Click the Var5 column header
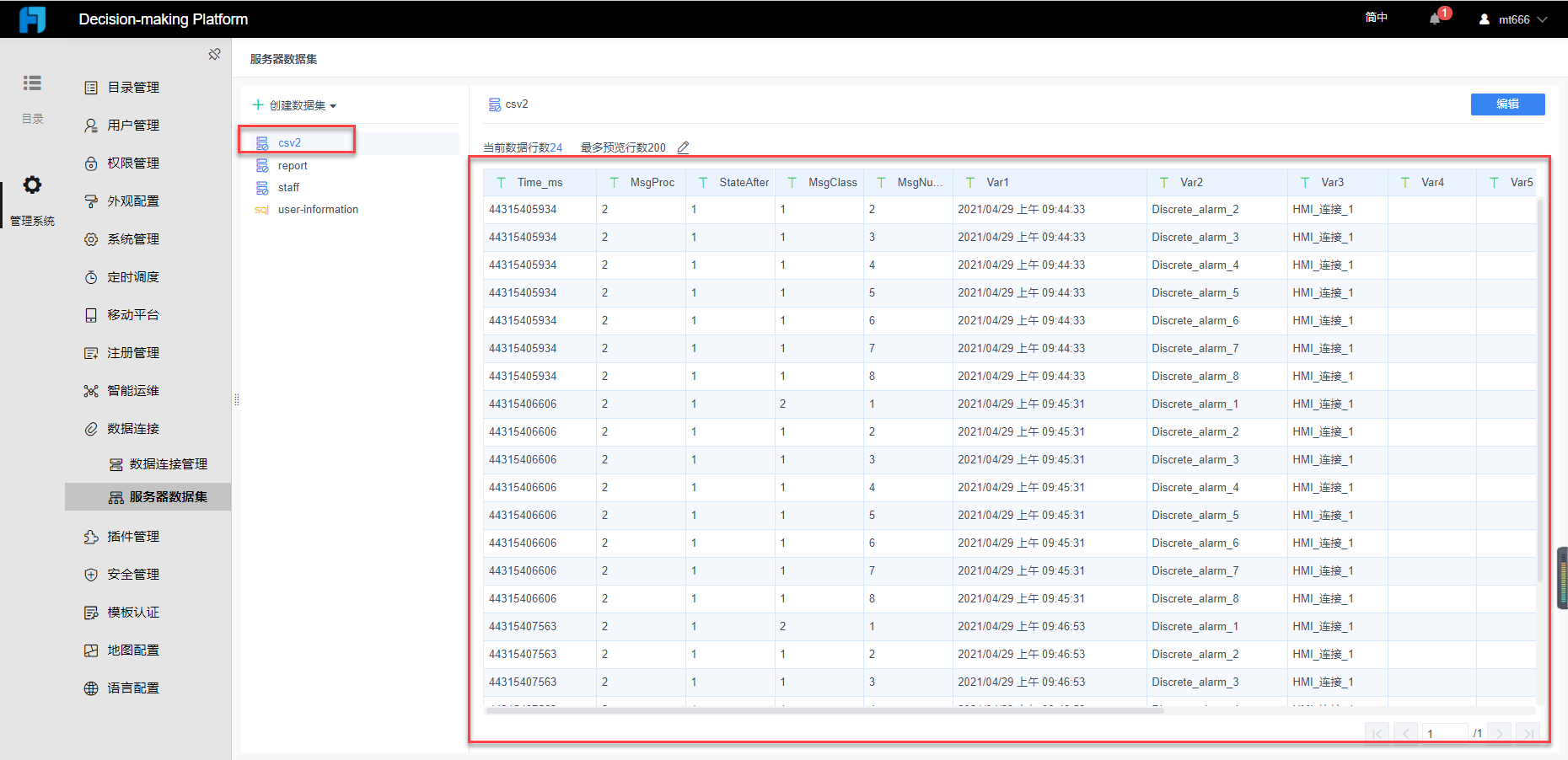The height and width of the screenshot is (760, 1568). click(1506, 183)
